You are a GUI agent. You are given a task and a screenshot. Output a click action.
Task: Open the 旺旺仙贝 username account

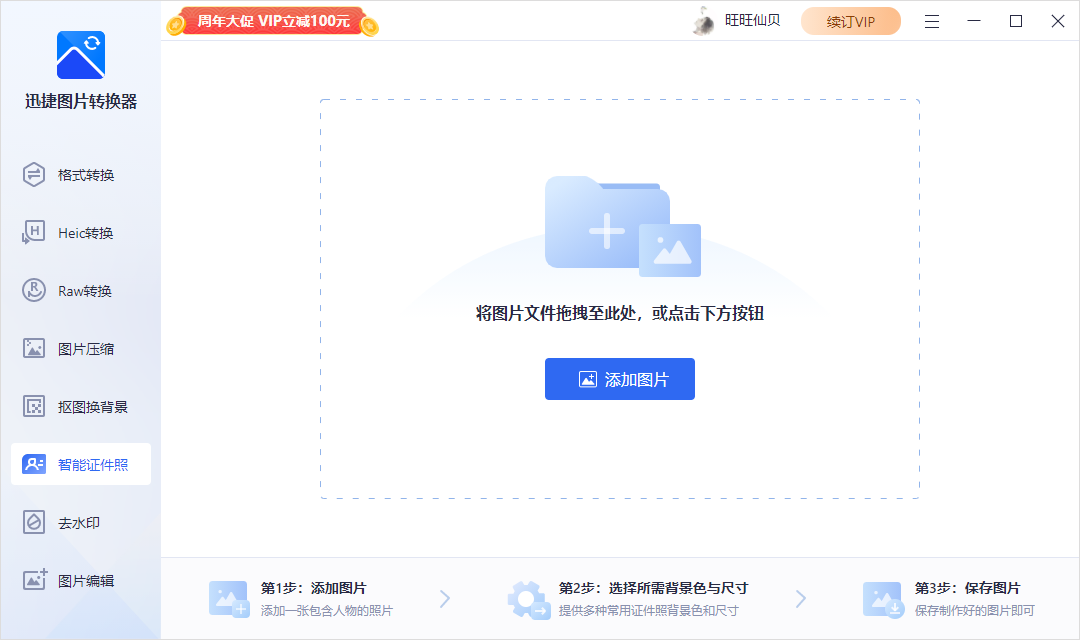752,21
